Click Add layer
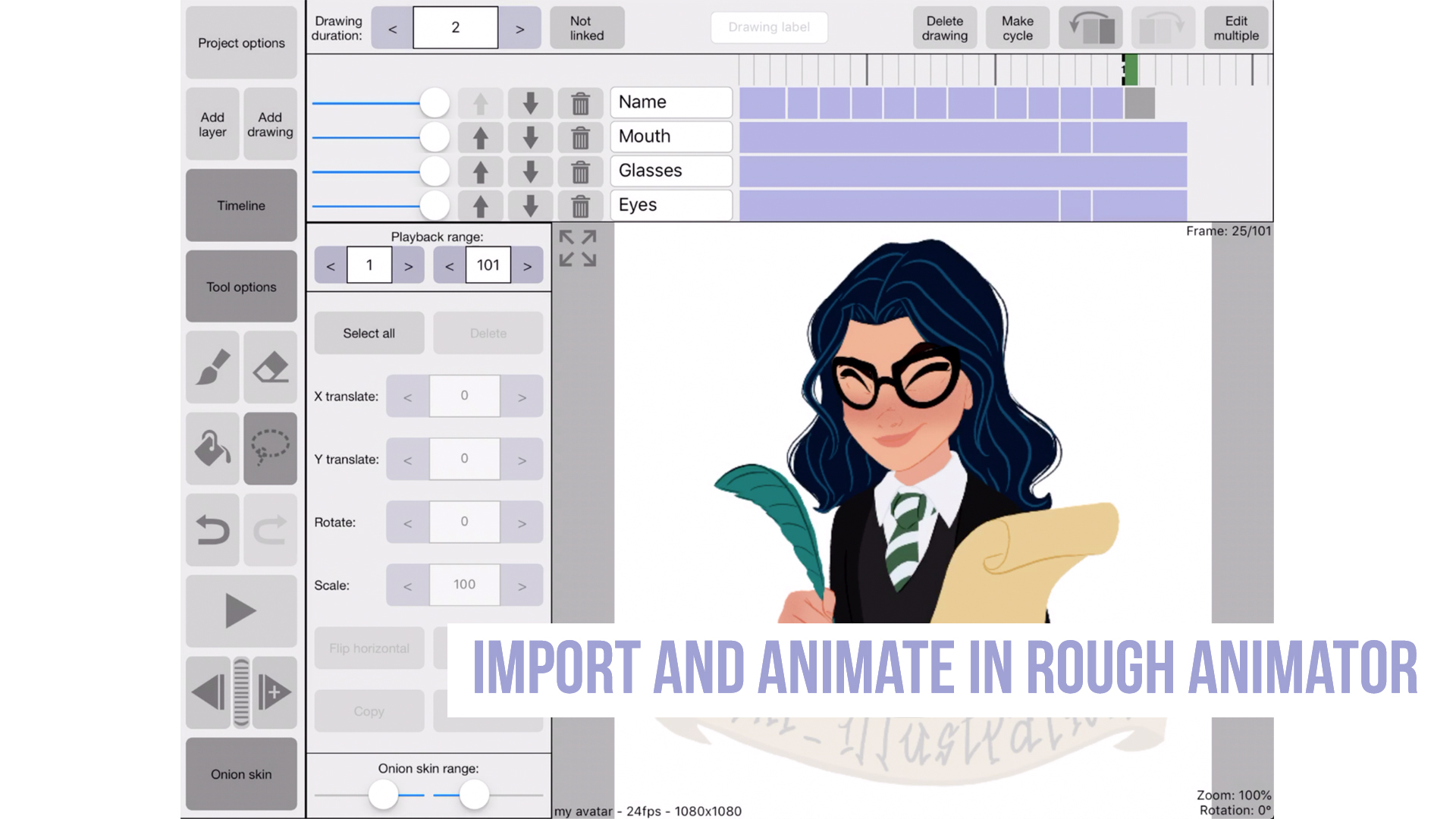This screenshot has width=1456, height=819. pos(212,124)
